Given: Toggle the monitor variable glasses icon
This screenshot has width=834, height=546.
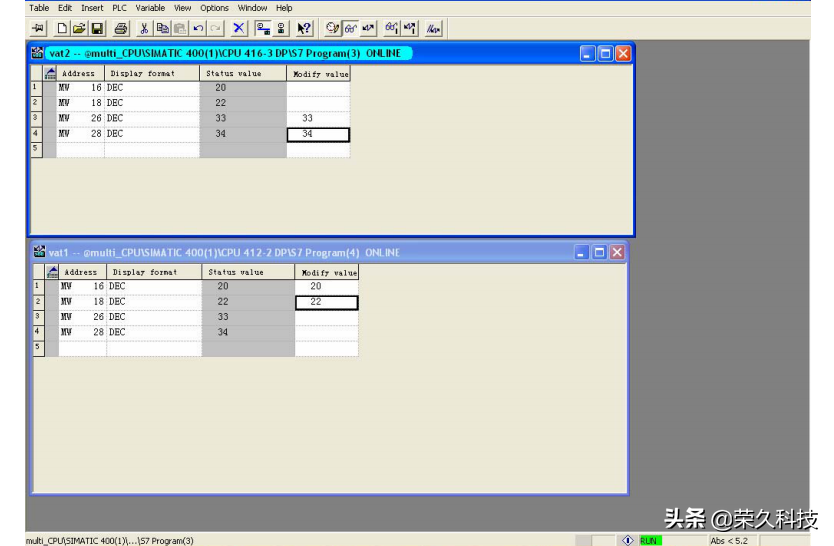Looking at the screenshot, I should pos(351,29).
